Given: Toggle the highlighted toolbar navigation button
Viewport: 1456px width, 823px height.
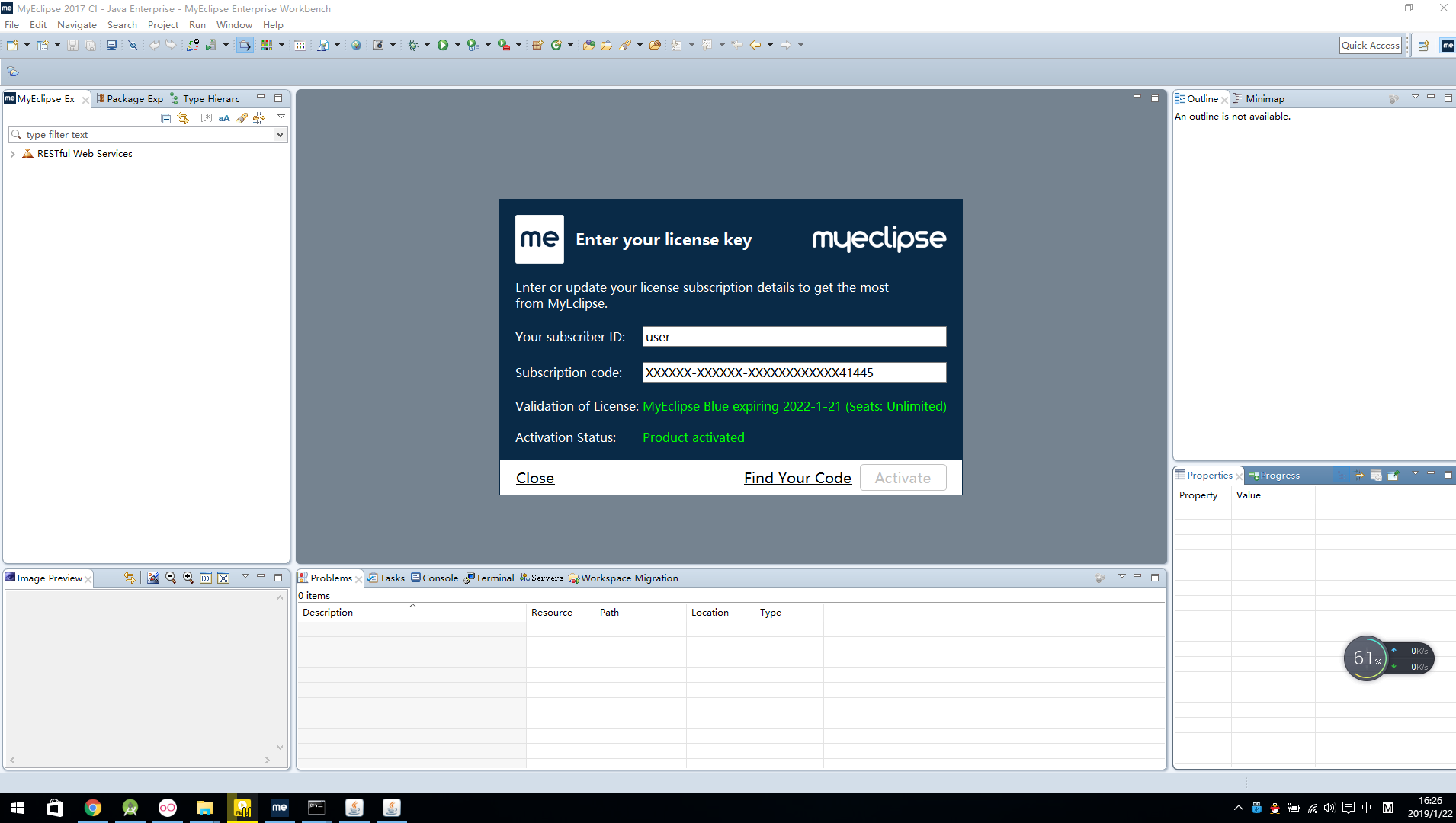Looking at the screenshot, I should (x=245, y=45).
